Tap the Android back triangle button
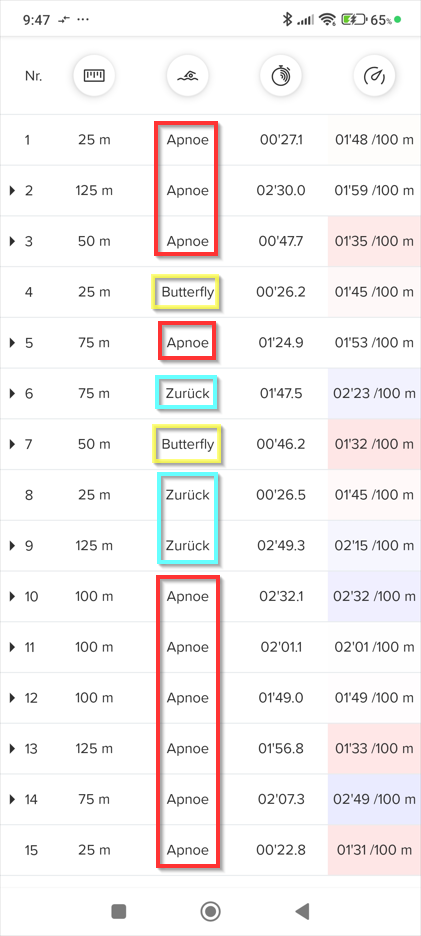Image resolution: width=421 pixels, height=936 pixels. (x=302, y=911)
